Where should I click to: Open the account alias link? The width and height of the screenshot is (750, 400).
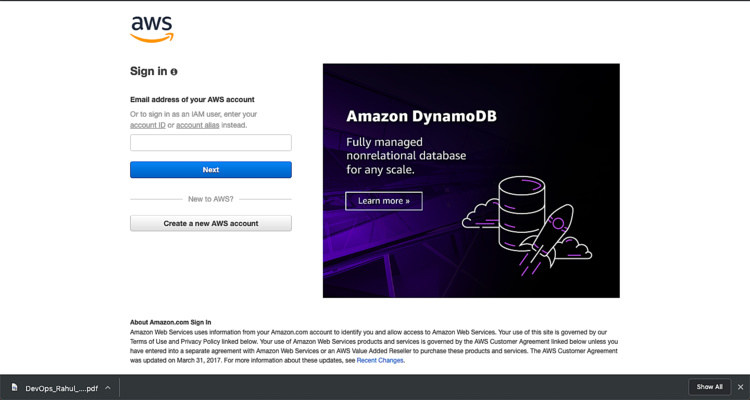pos(197,125)
